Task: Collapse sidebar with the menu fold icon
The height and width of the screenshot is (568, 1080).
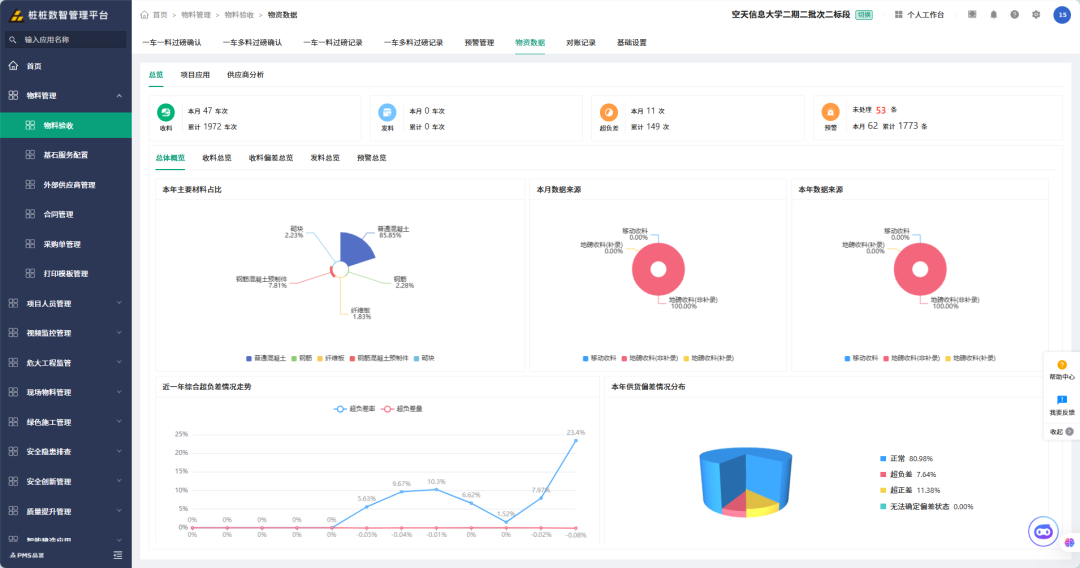Action: tap(118, 555)
